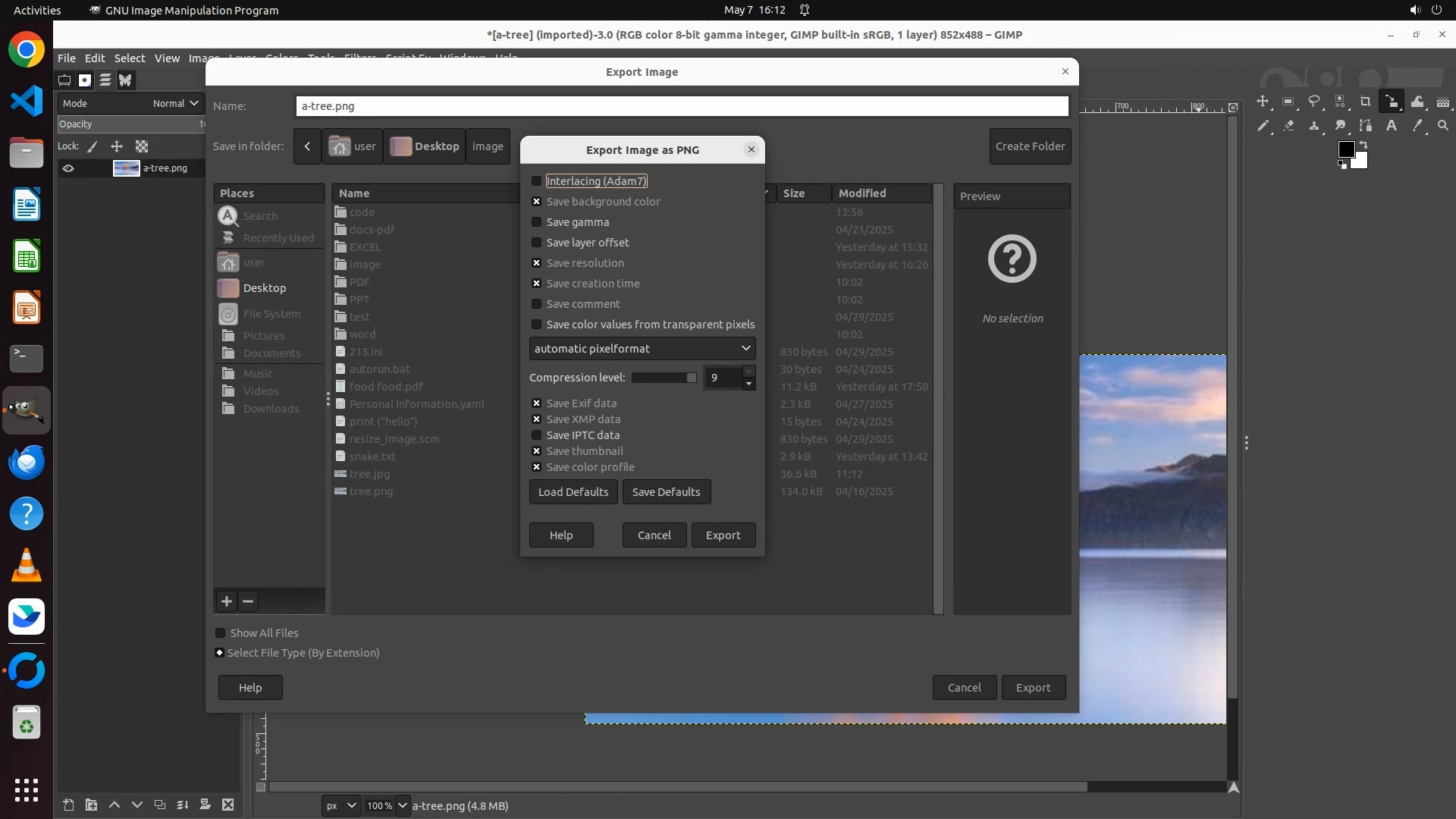
Task: Open the Select menu
Action: (129, 58)
